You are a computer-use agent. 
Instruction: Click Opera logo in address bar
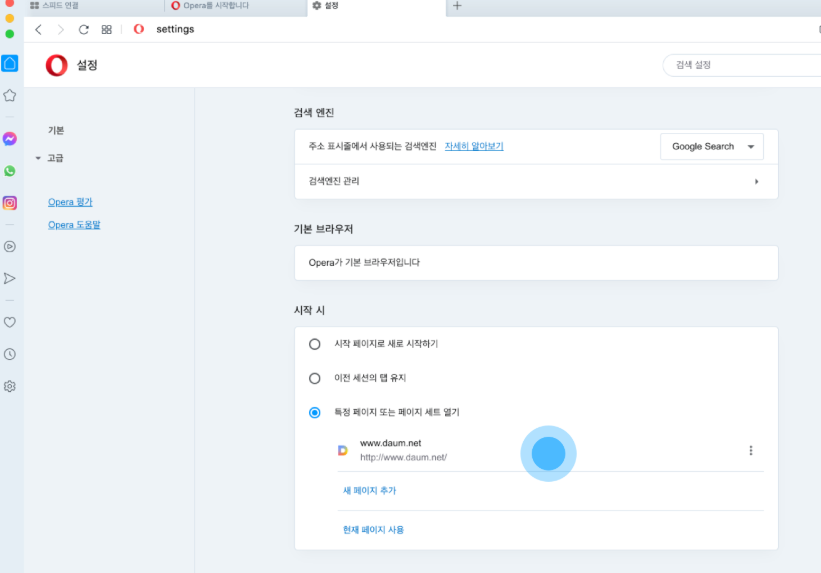[x=139, y=29]
